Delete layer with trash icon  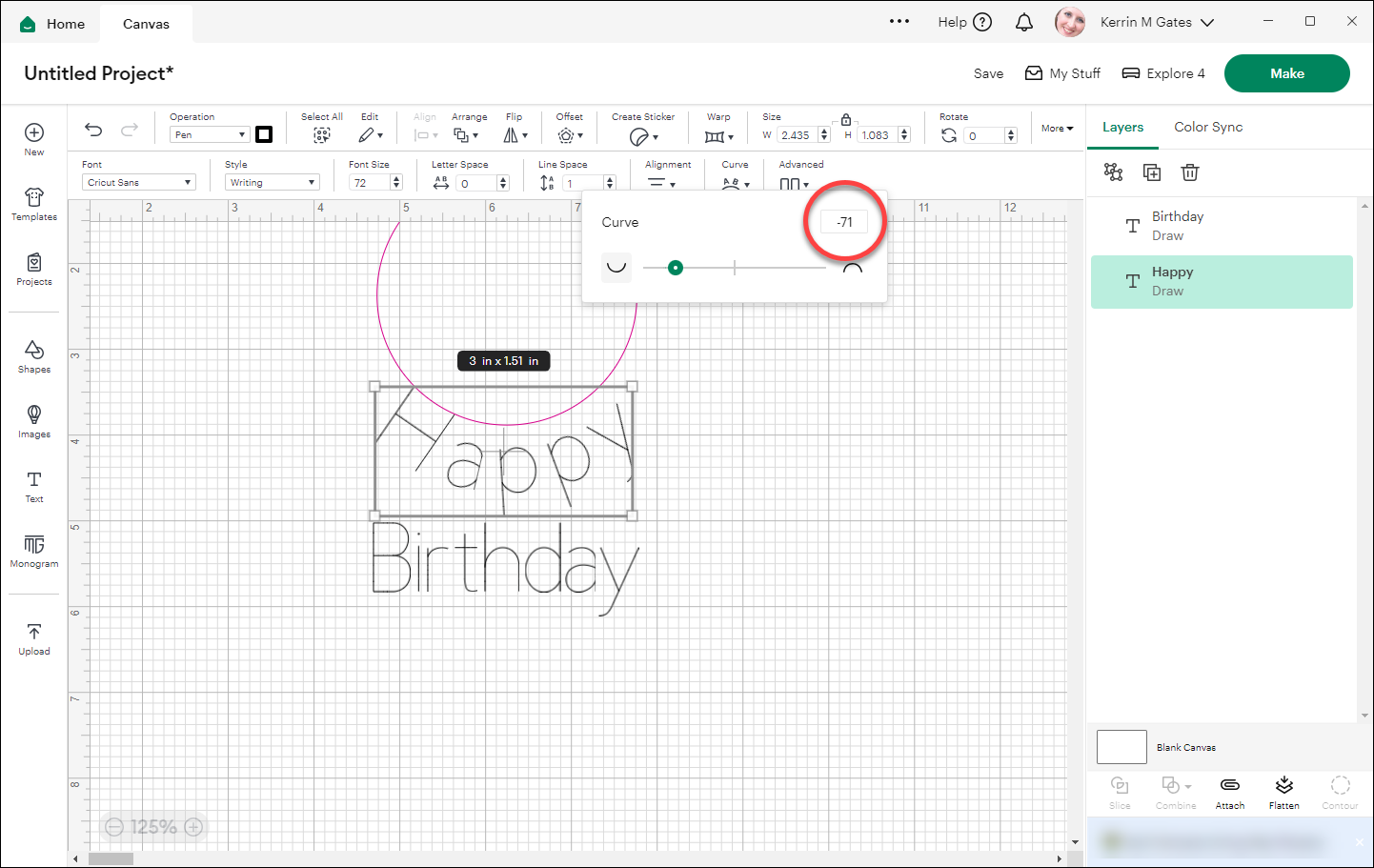point(1190,172)
